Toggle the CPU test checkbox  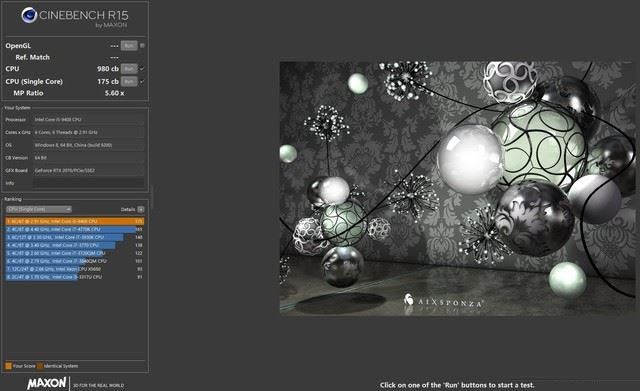click(142, 69)
